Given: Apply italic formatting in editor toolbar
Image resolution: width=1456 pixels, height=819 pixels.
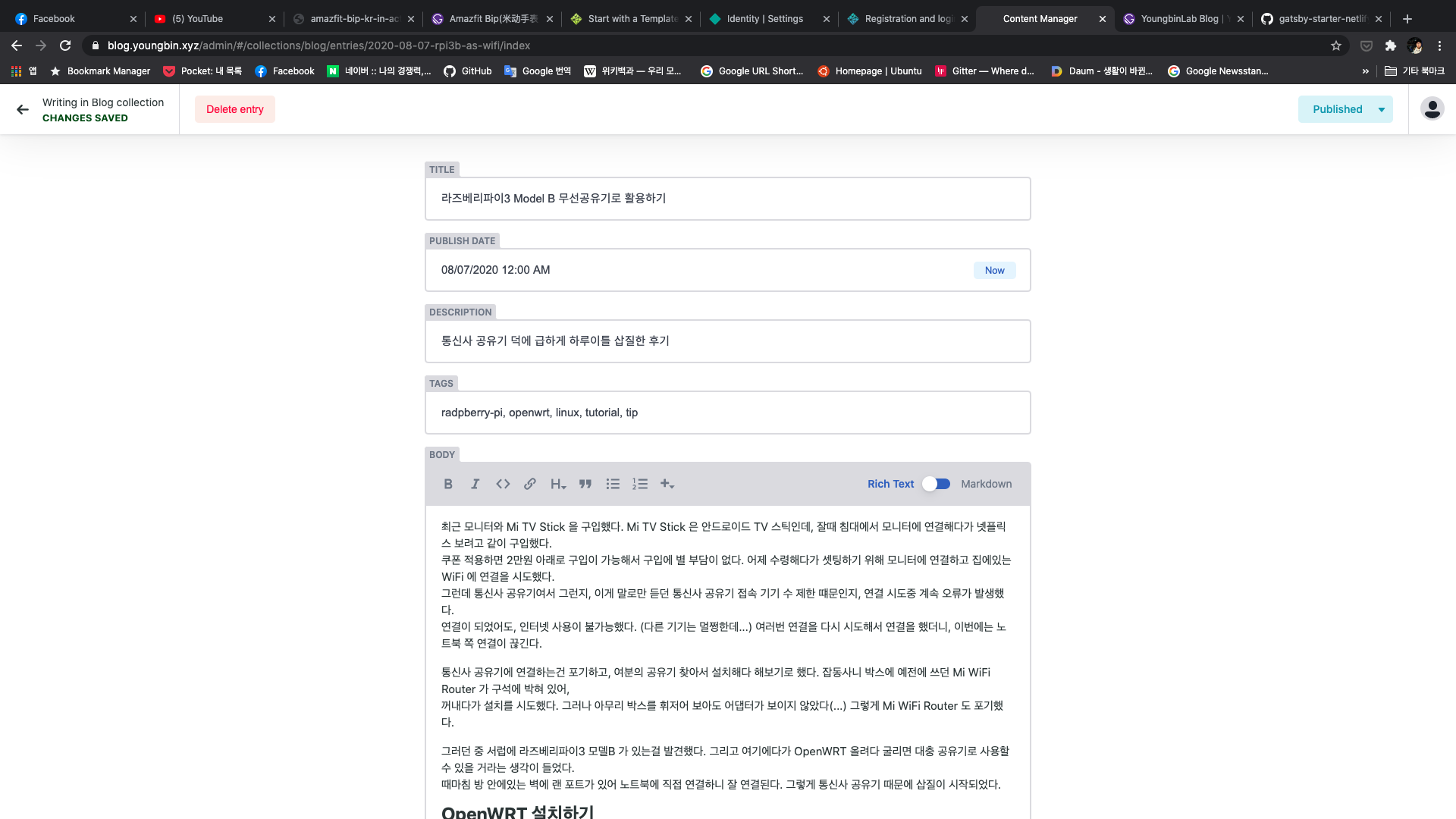Looking at the screenshot, I should (x=475, y=484).
